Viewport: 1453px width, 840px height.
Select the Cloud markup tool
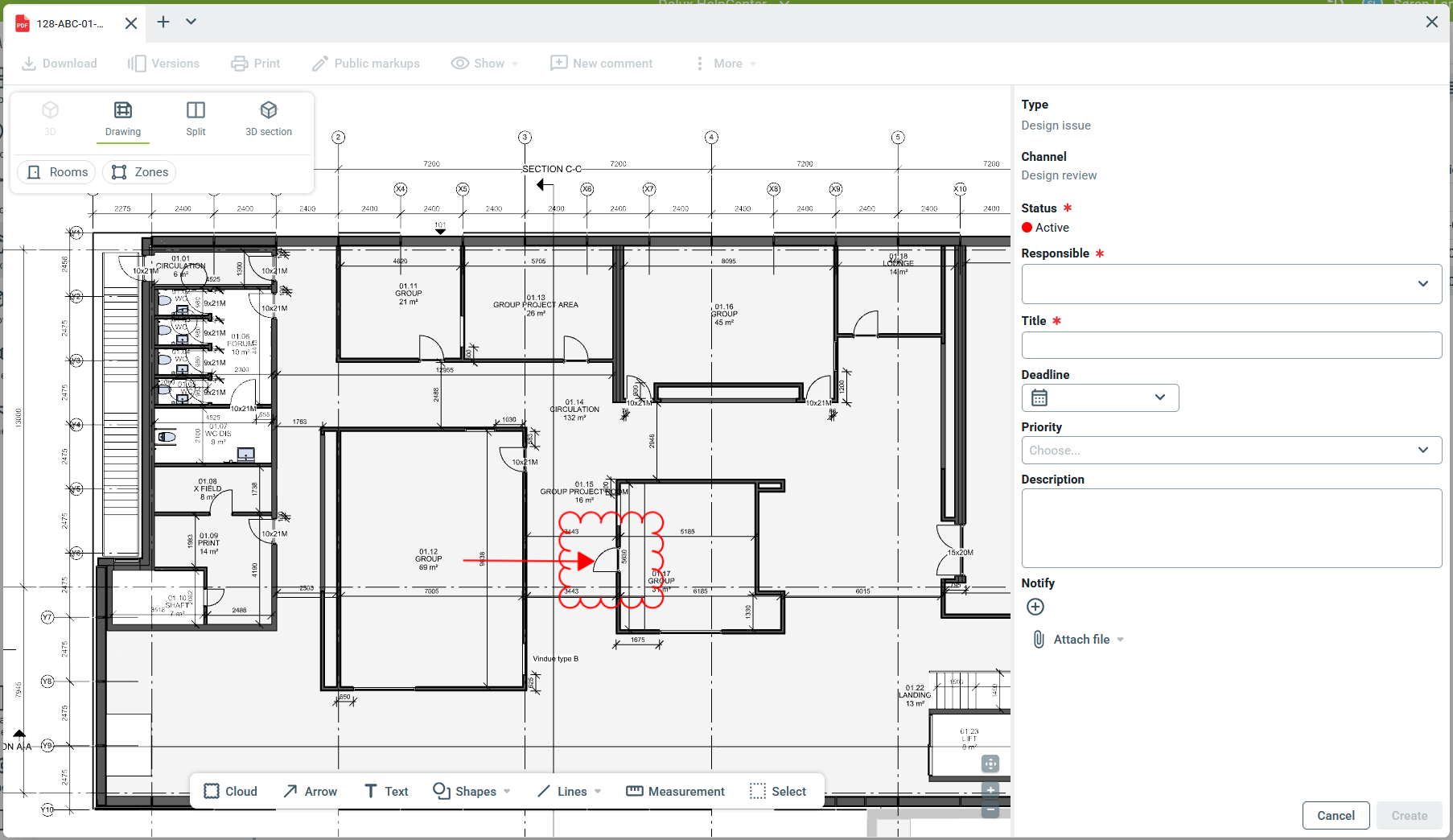click(x=230, y=791)
